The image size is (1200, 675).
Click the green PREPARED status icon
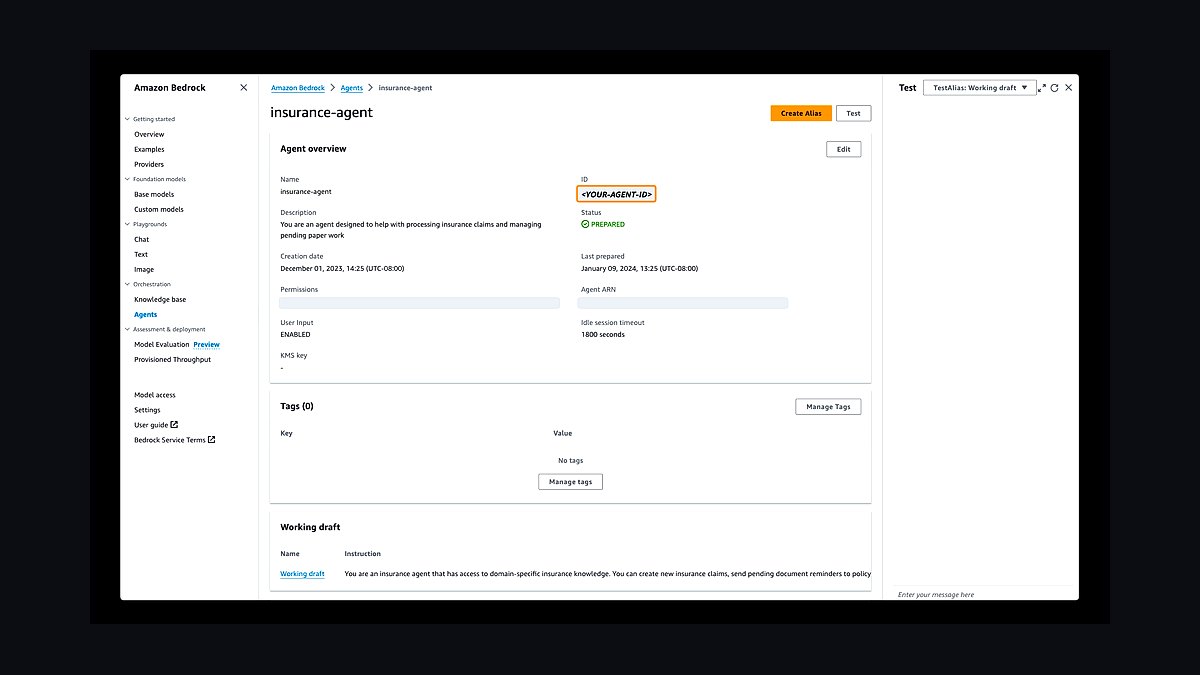585,224
